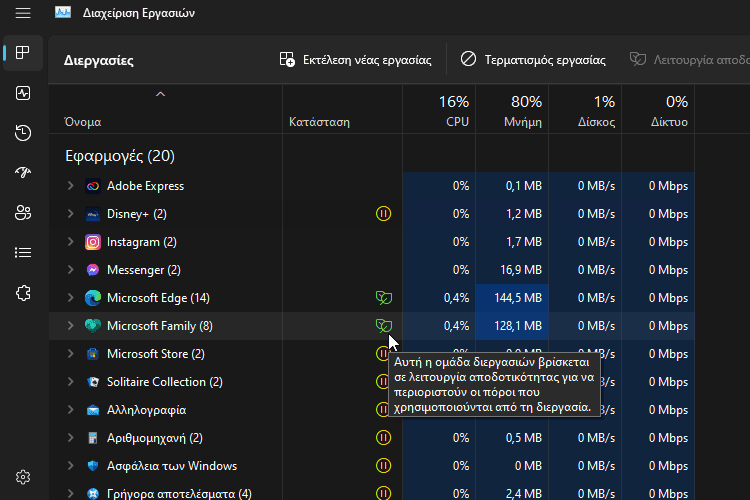
Task: Open the Users sidebar icon
Action: (x=22, y=213)
